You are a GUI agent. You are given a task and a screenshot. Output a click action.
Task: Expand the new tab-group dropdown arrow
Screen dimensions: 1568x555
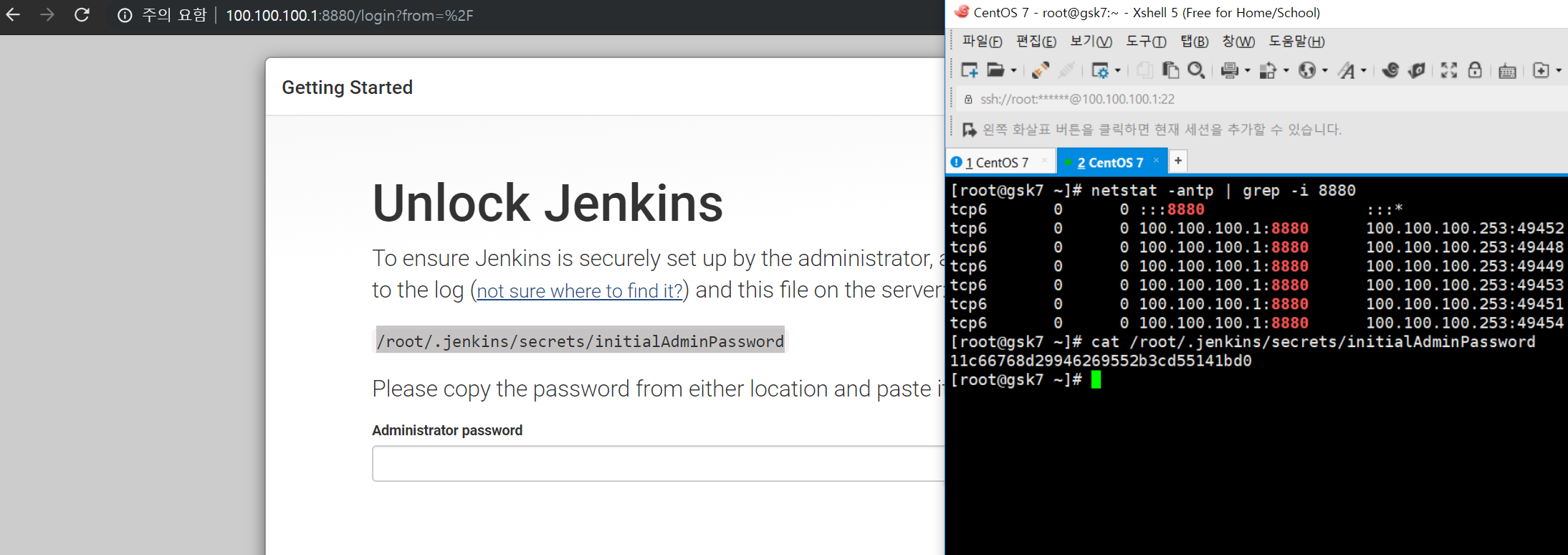pos(1559,70)
